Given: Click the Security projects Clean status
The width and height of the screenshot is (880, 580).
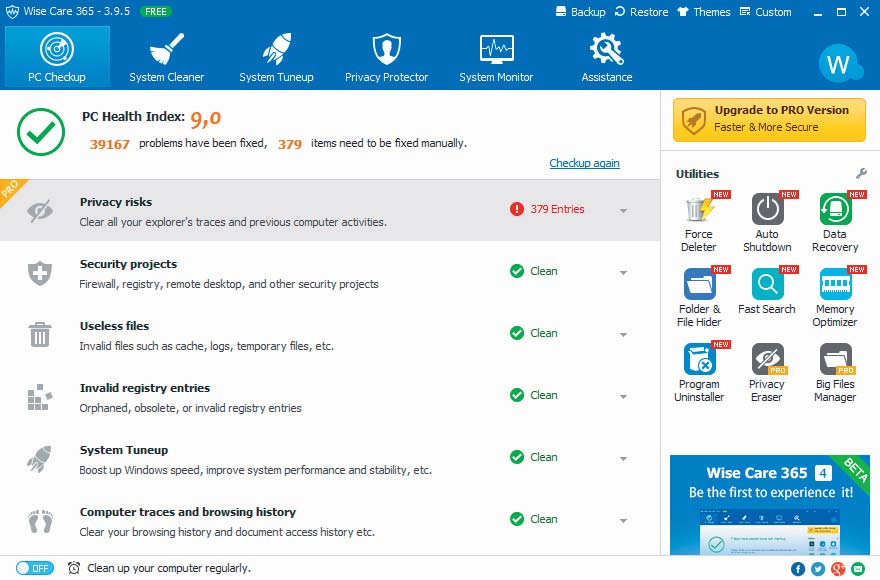Looking at the screenshot, I should pyautogui.click(x=544, y=271).
